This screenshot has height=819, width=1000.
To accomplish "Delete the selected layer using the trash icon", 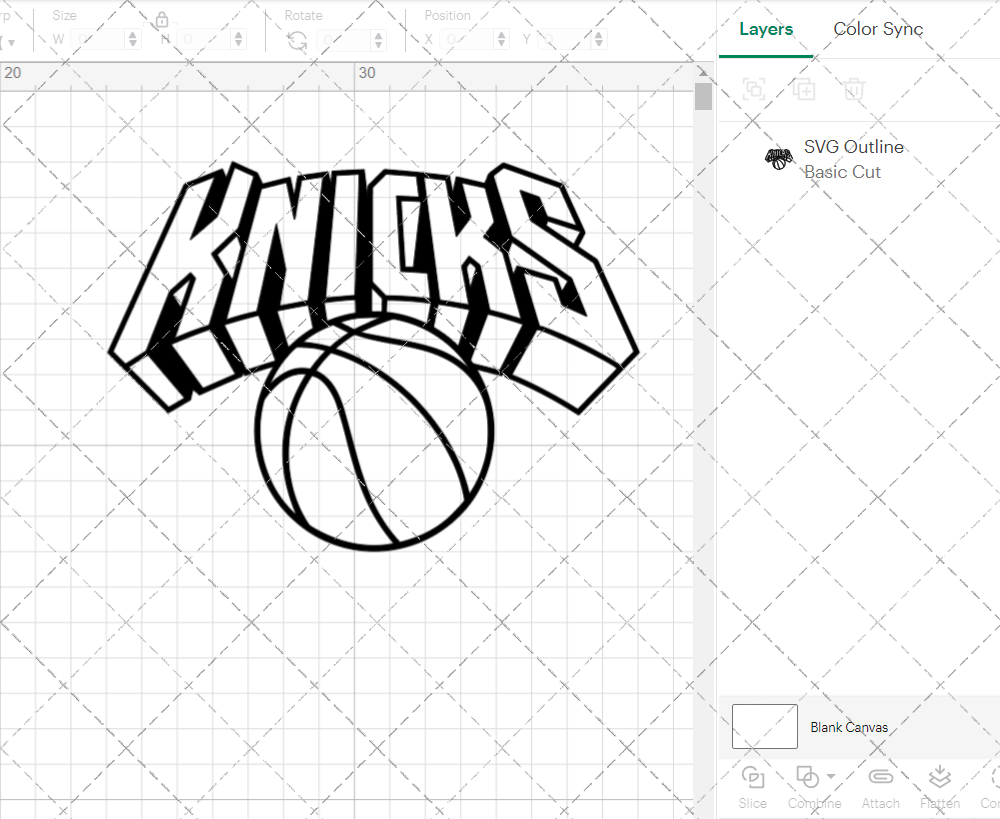I will pos(853,89).
